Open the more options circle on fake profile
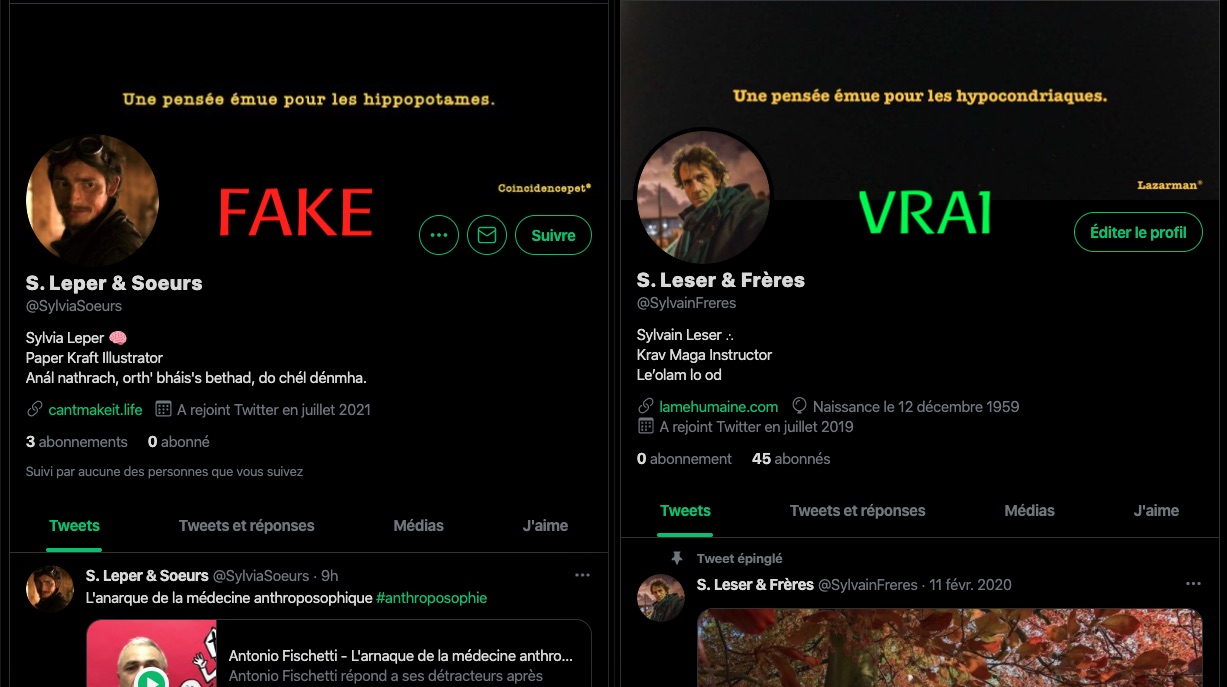Viewport: 1227px width, 687px height. click(438, 236)
